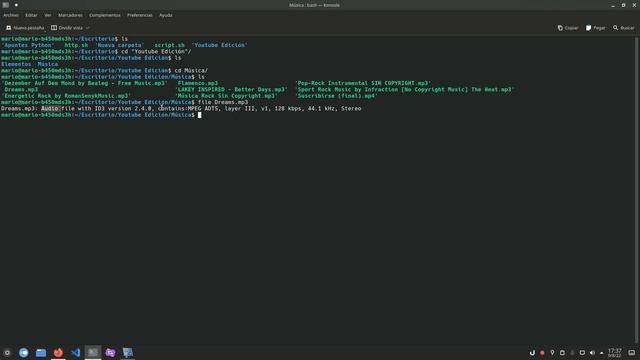Click the highlighted 'Audio' word in output
640x360 pixels.
click(x=50, y=109)
